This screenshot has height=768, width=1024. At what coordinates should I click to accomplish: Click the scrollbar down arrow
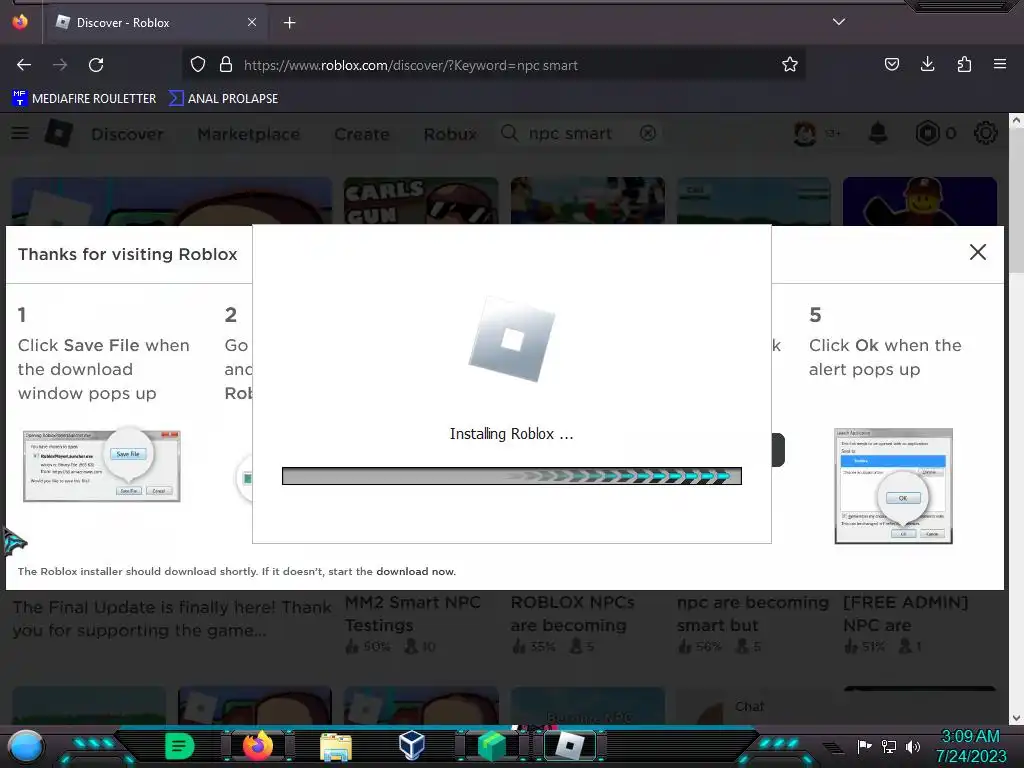1016,718
